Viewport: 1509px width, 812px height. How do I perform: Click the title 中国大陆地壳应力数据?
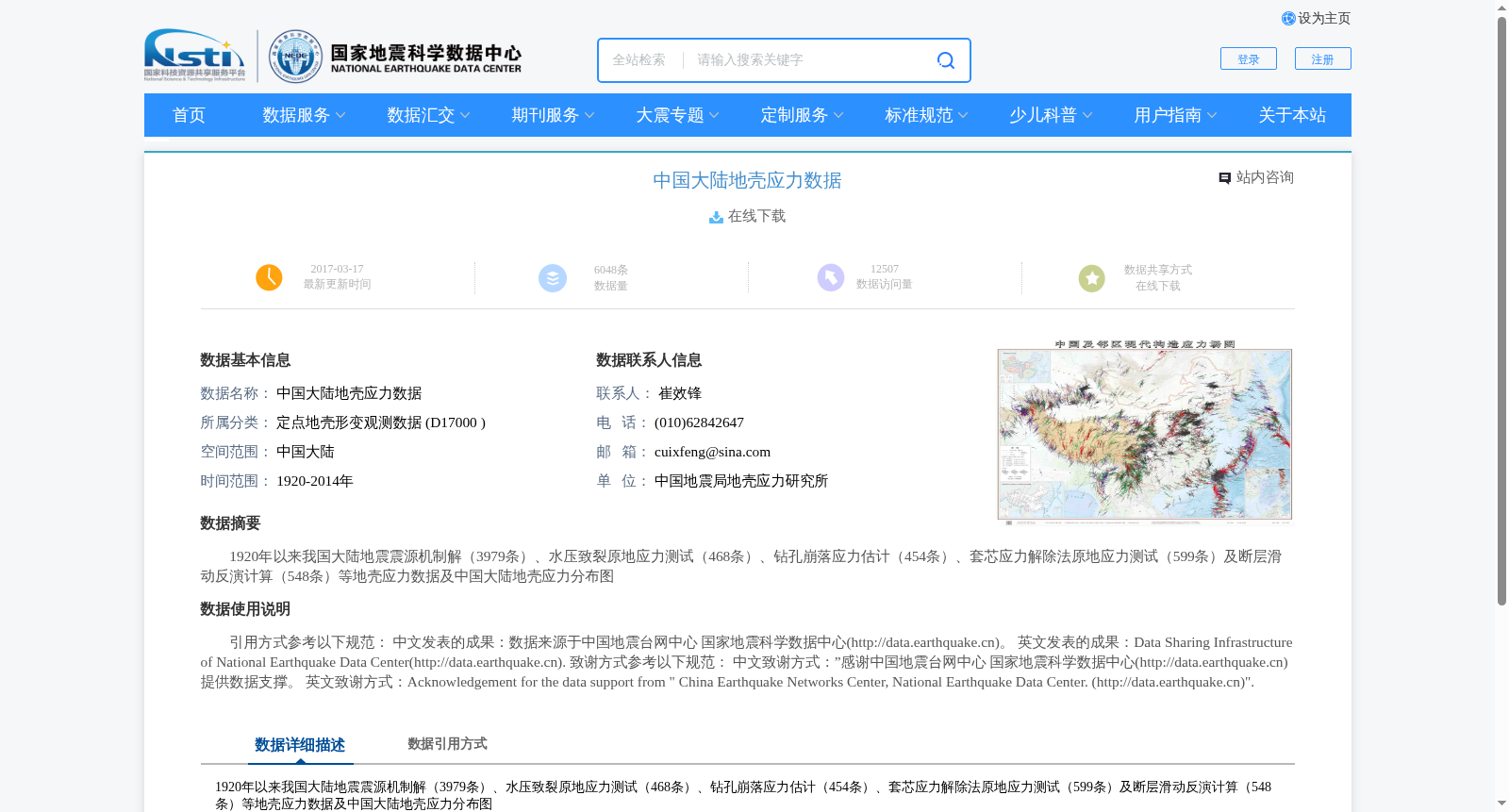coord(747,180)
